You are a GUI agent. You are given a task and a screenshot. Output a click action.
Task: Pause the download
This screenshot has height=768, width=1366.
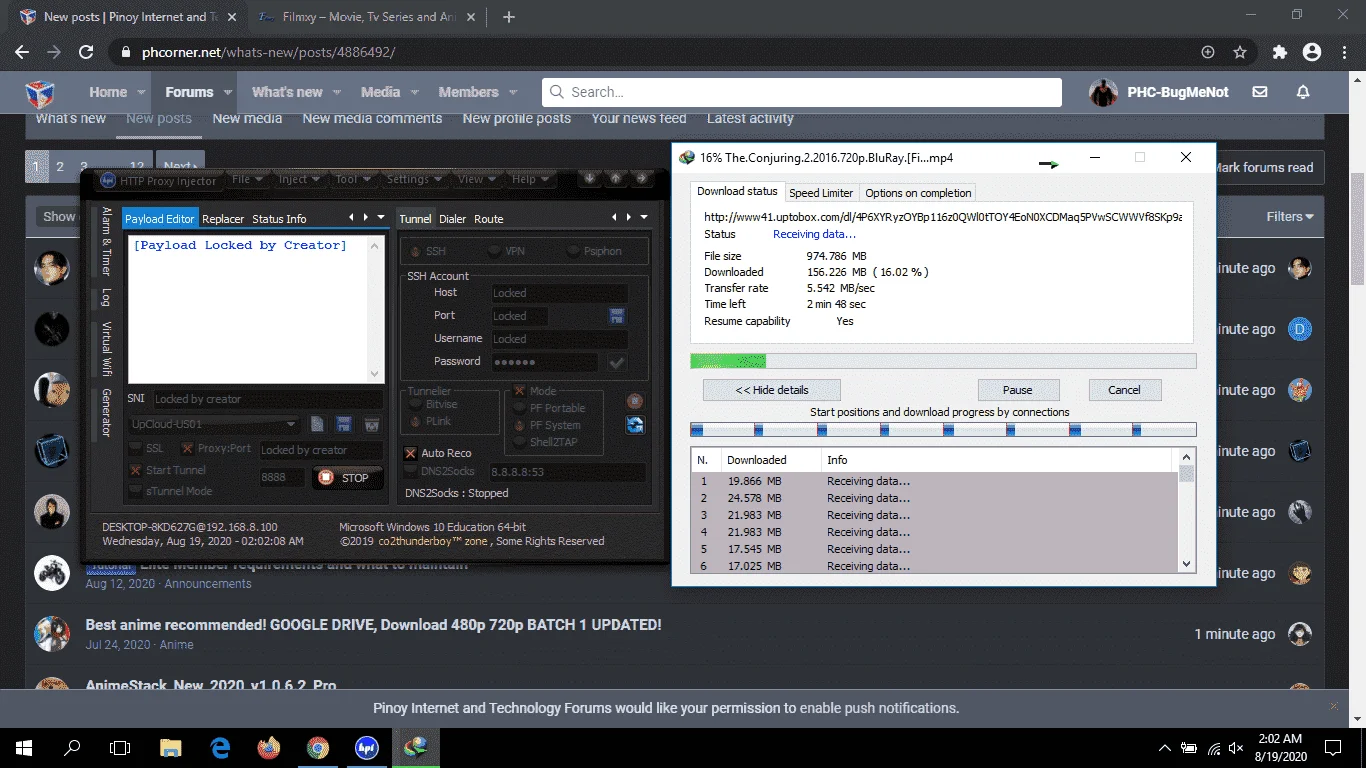click(1017, 390)
